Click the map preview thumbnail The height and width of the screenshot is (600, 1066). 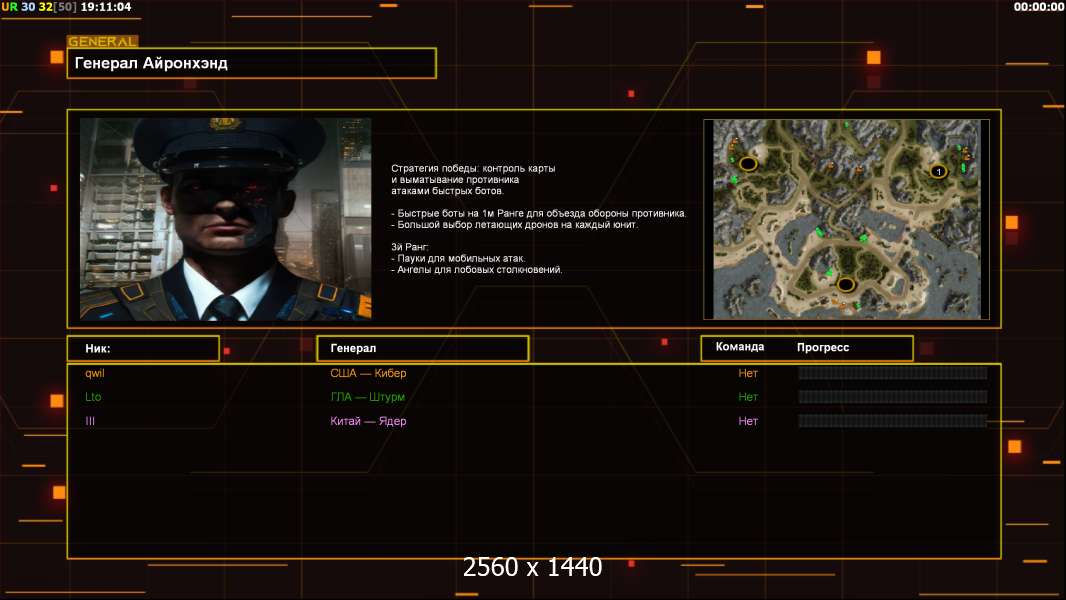pos(846,219)
